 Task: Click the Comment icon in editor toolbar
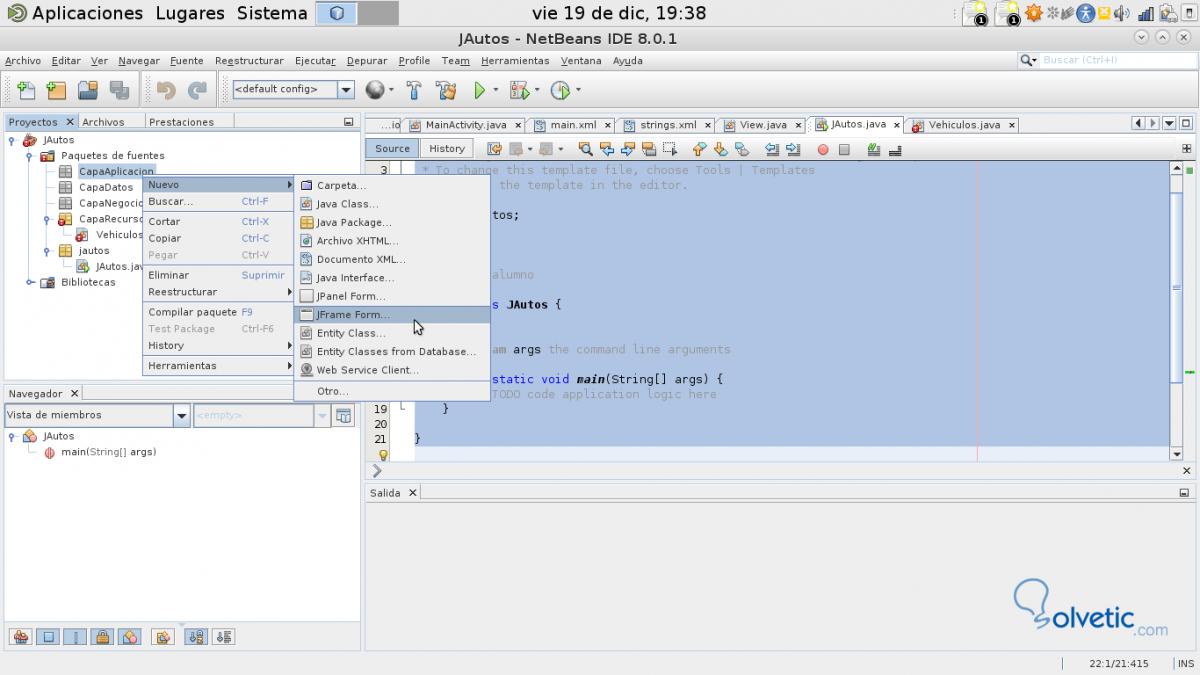[x=874, y=149]
